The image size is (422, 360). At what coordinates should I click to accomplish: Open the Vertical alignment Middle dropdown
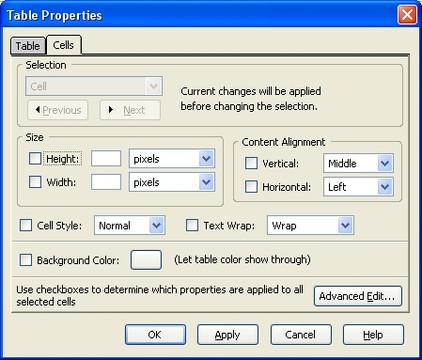click(x=358, y=163)
